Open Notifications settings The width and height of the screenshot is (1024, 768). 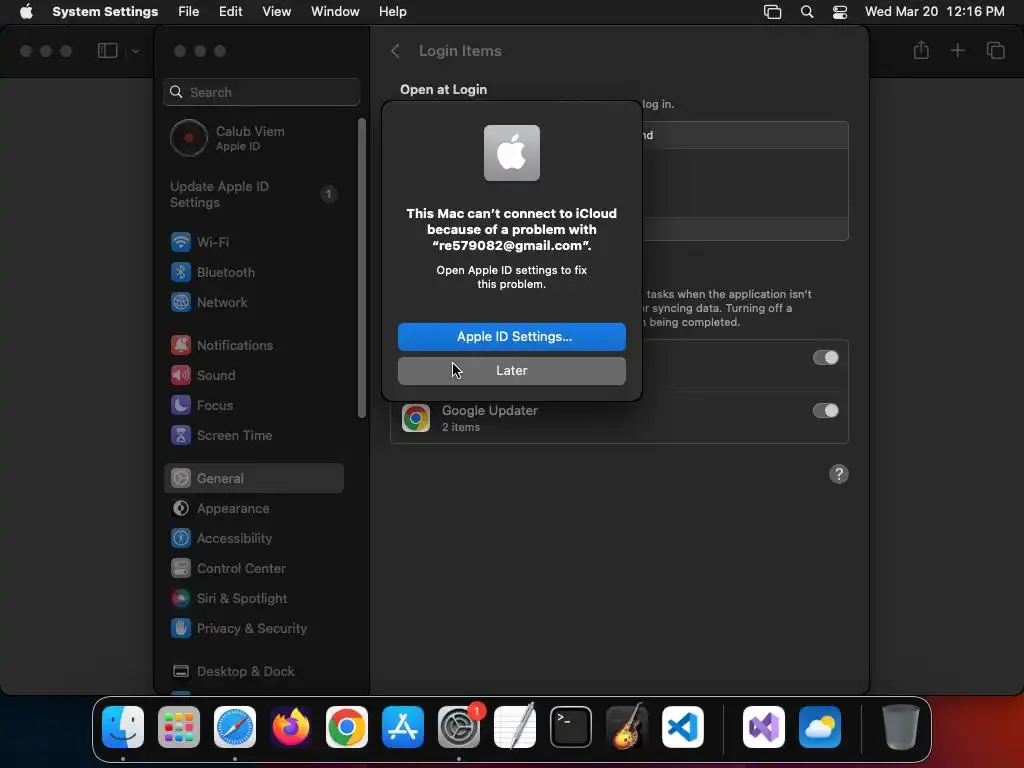[255, 345]
